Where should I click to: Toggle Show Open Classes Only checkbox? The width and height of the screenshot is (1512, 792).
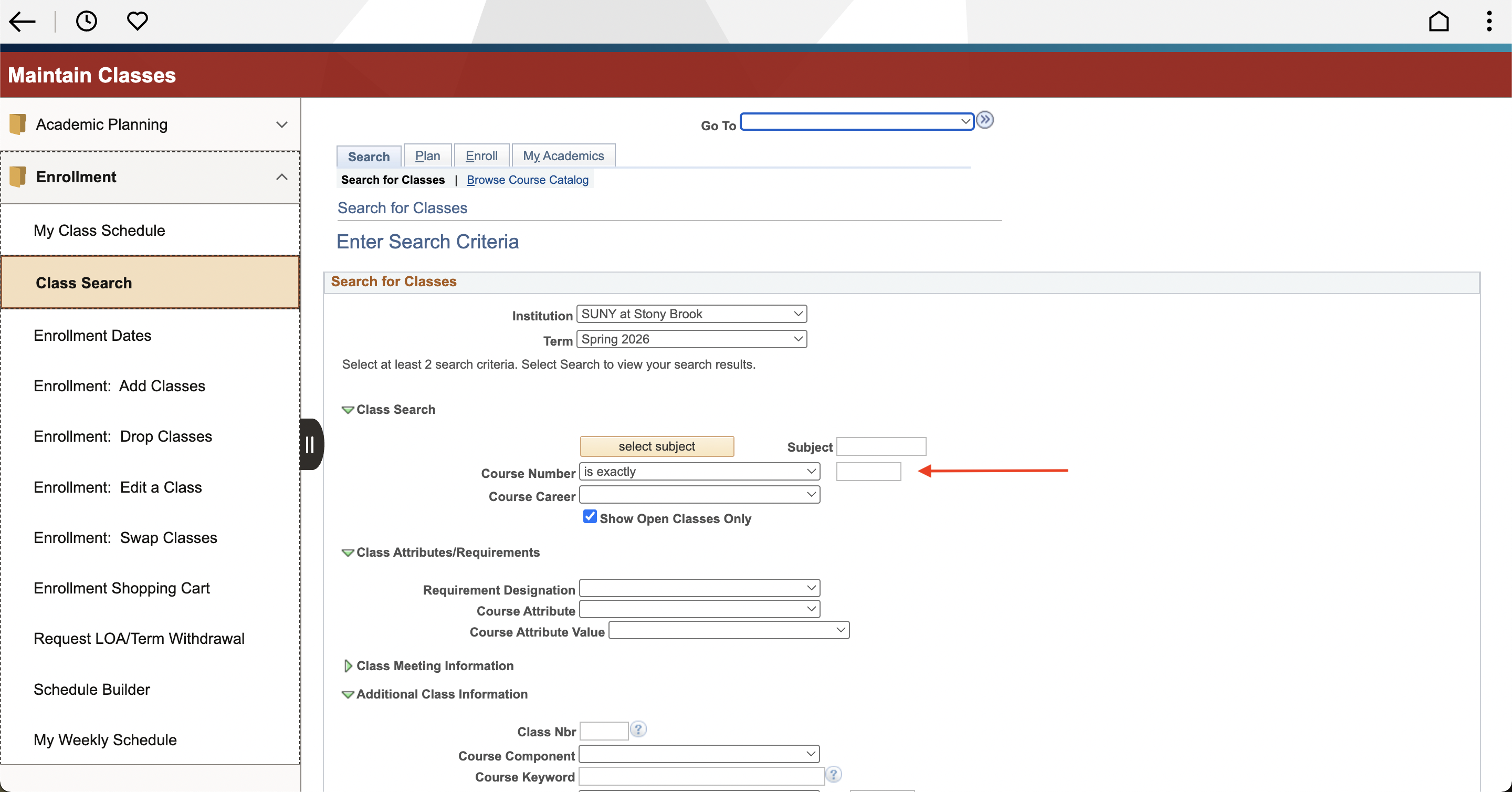(590, 517)
